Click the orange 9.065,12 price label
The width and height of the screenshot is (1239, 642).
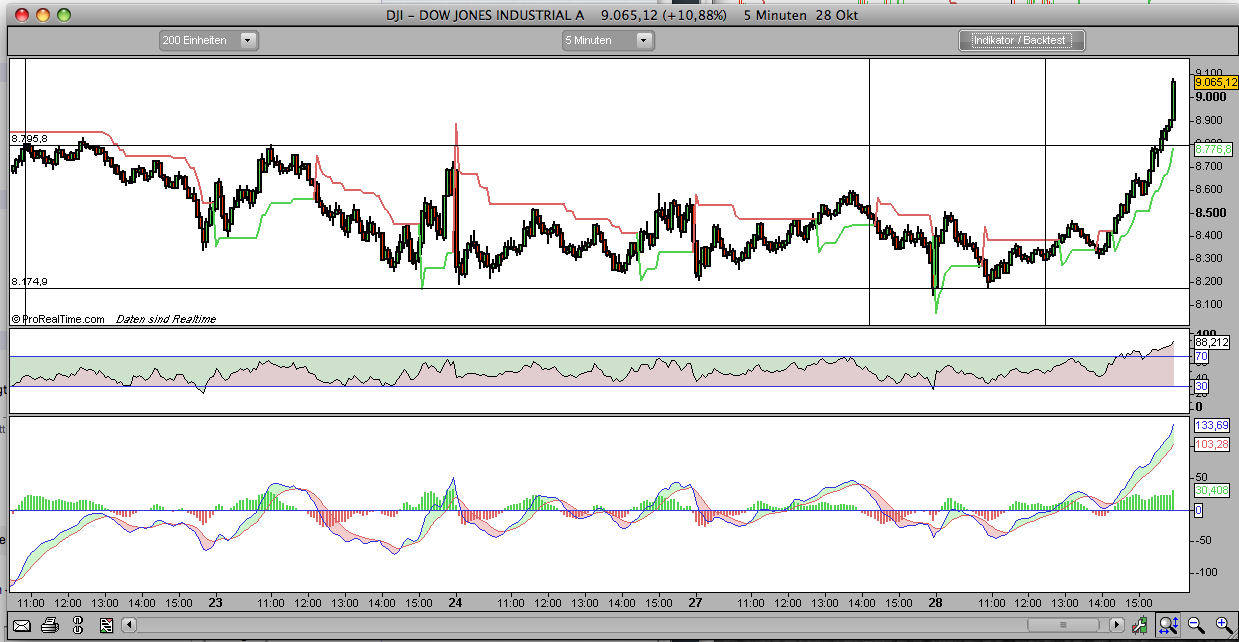pos(1215,83)
